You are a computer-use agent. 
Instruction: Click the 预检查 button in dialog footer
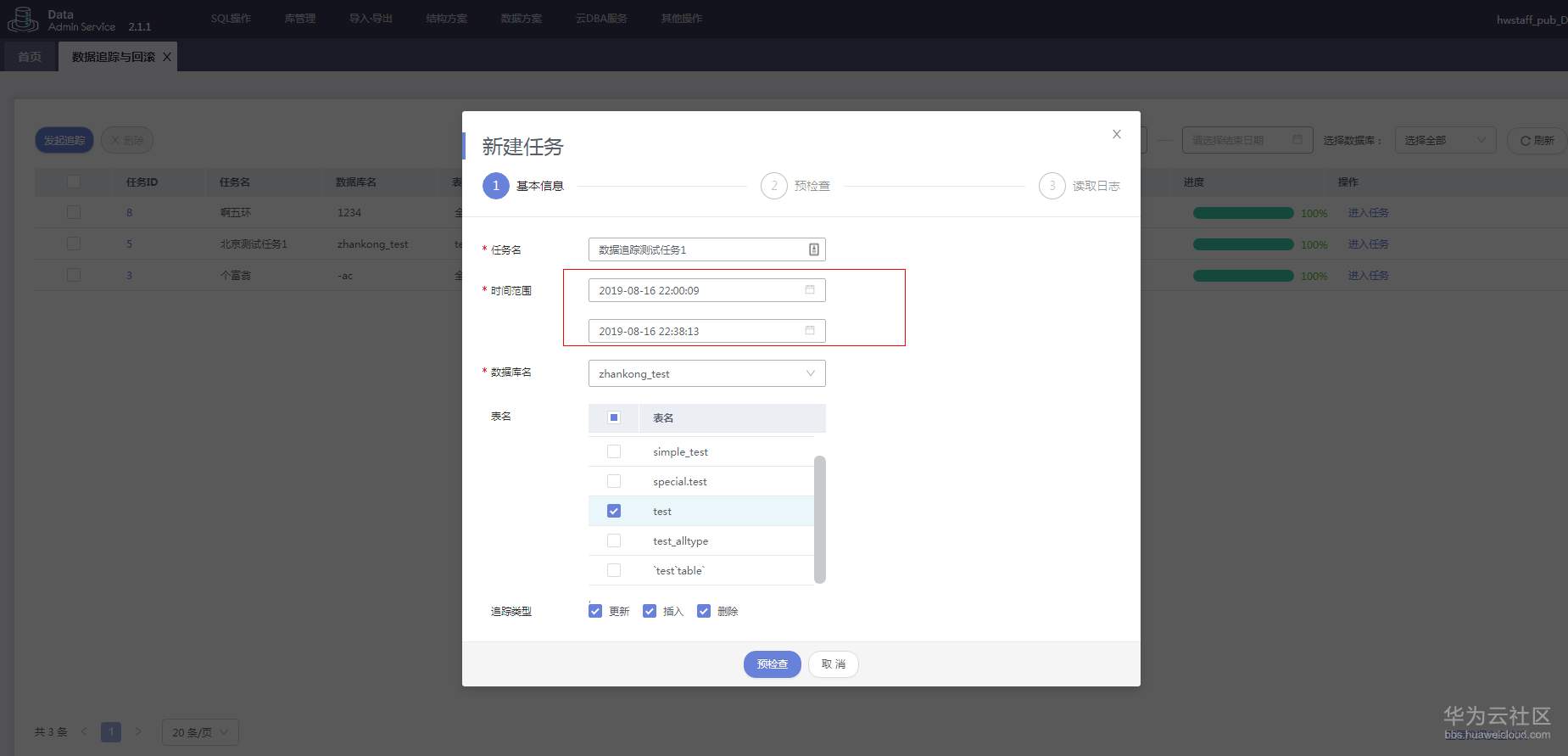coord(773,664)
